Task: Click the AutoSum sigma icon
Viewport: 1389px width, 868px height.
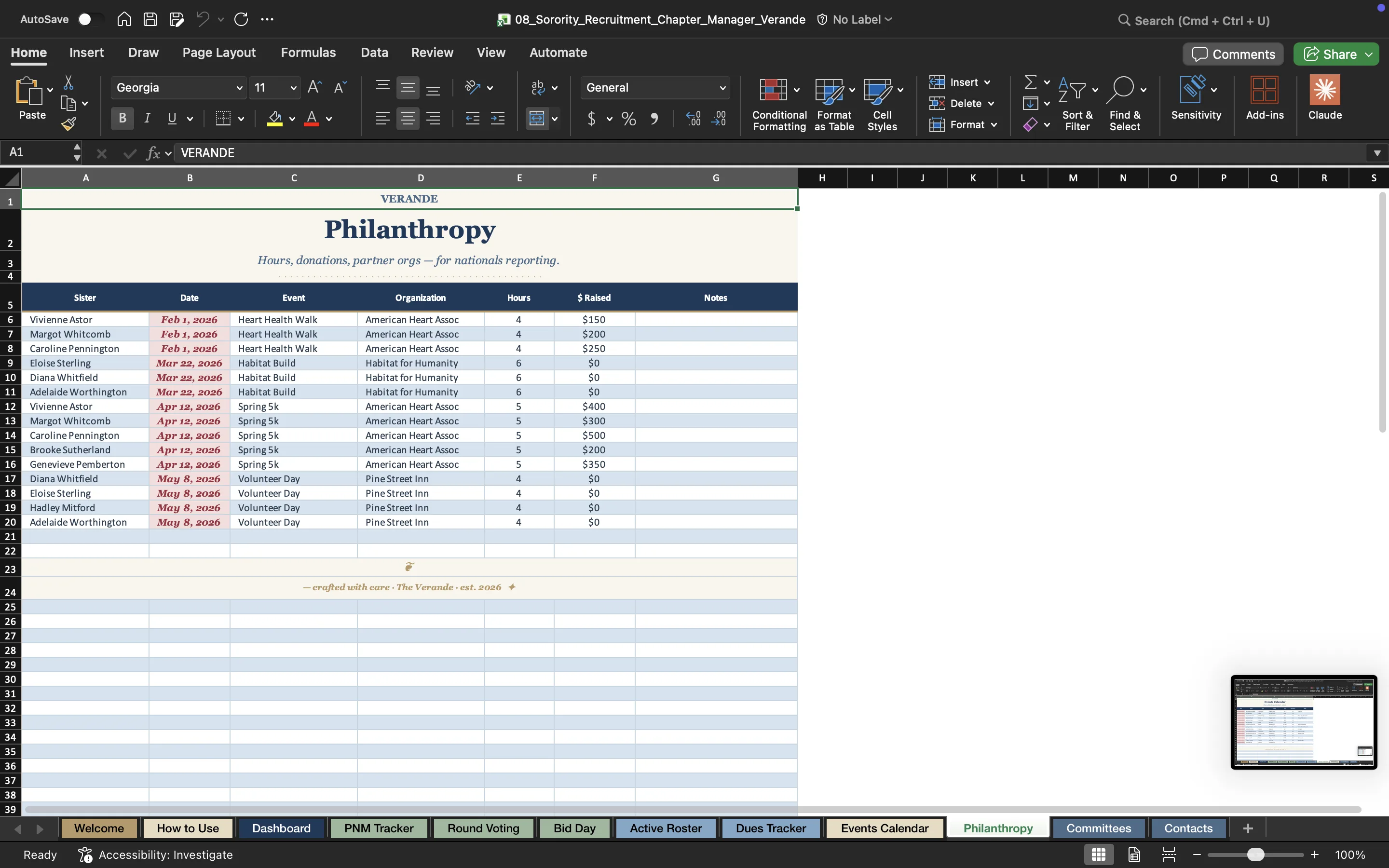Action: coord(1031,82)
